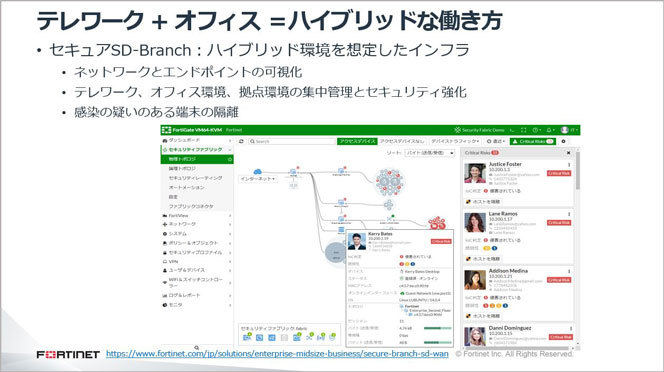Click the topology refresh icon
The width and height of the screenshot is (664, 372).
[x=241, y=141]
